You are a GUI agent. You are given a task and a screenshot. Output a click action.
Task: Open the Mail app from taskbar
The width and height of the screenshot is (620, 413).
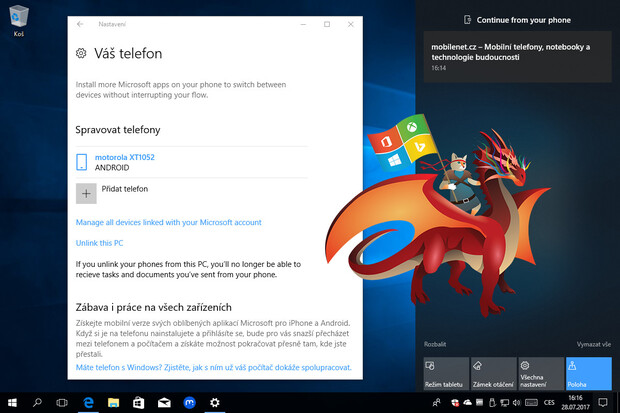pyautogui.click(x=164, y=403)
